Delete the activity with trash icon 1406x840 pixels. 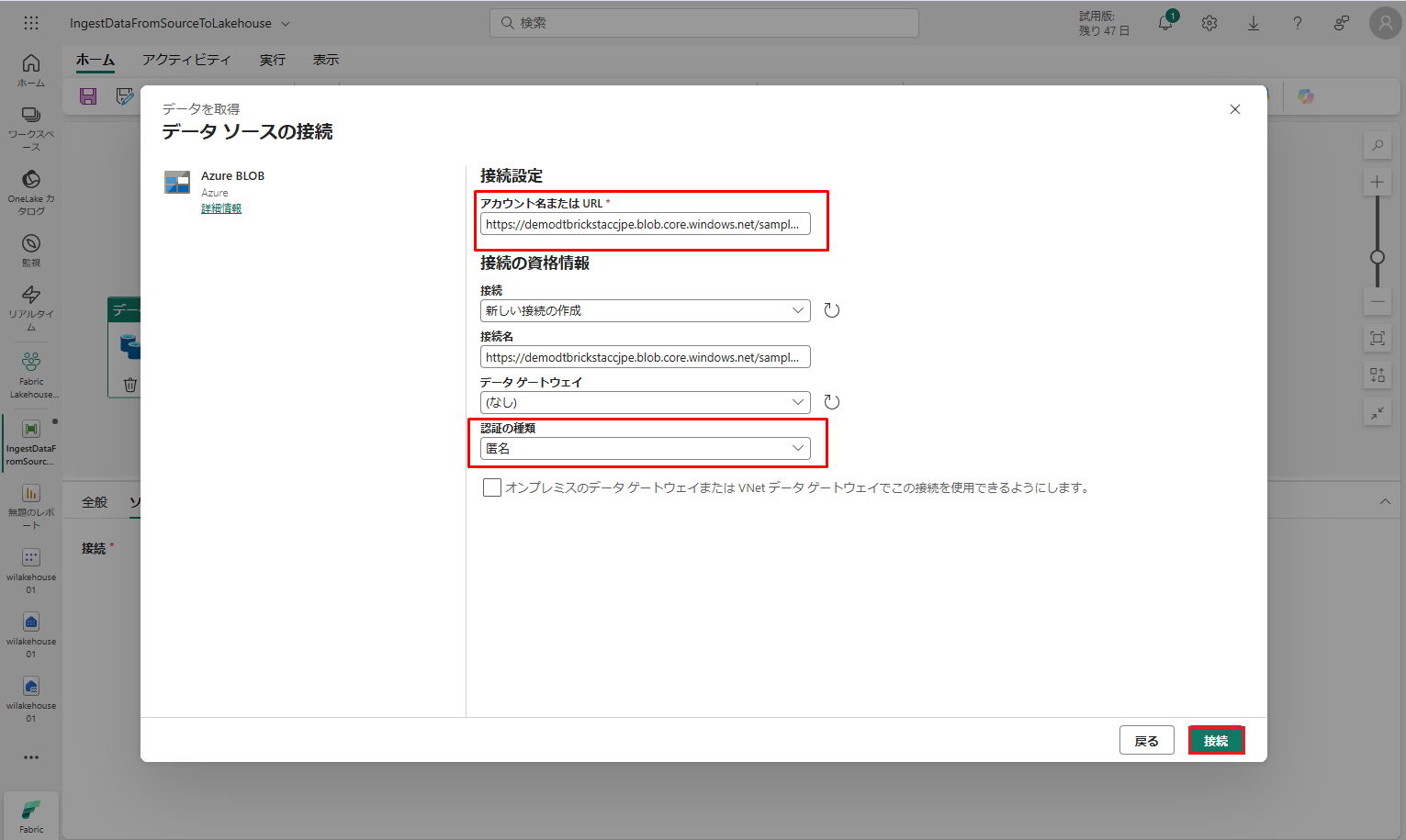point(130,385)
